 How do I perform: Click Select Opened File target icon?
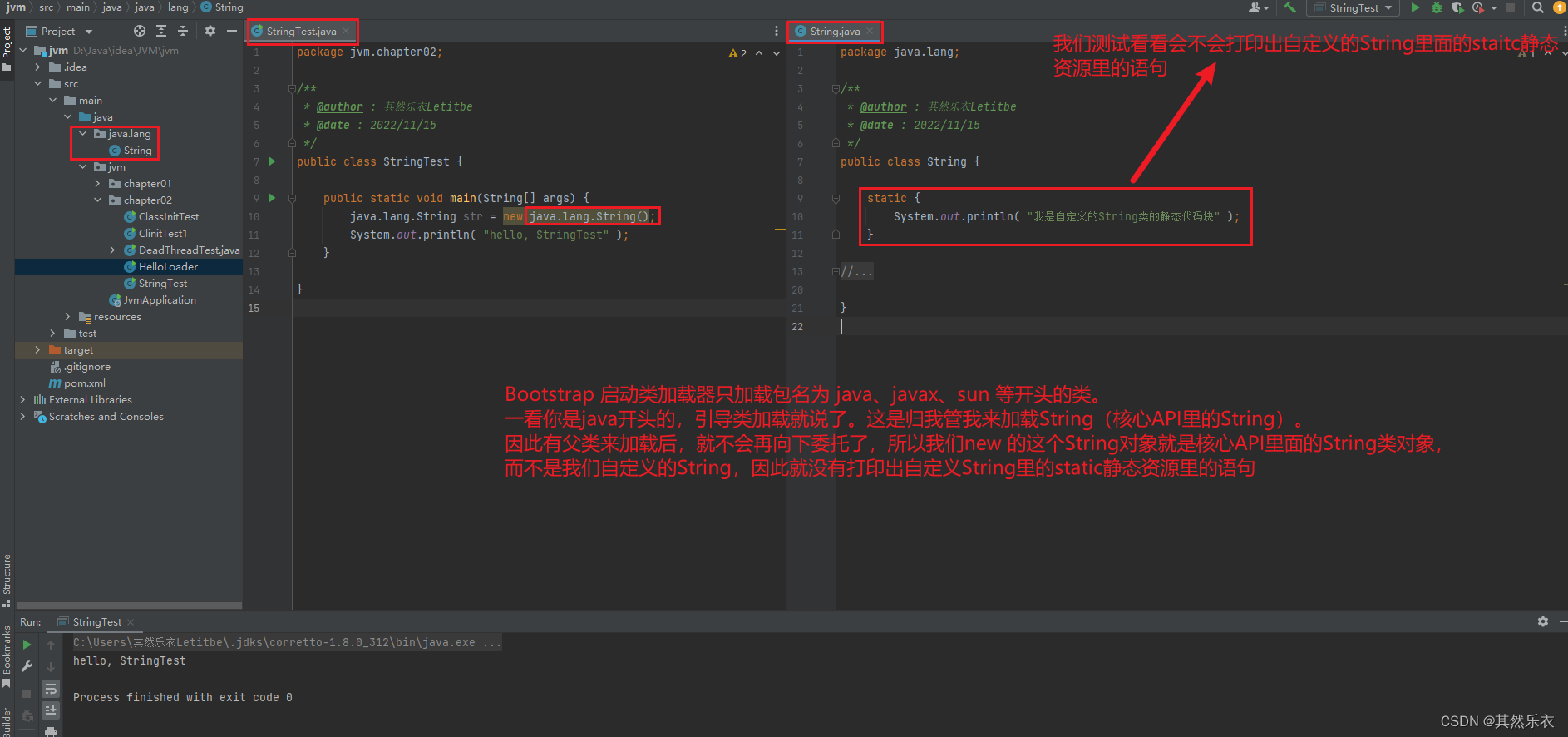pos(140,31)
